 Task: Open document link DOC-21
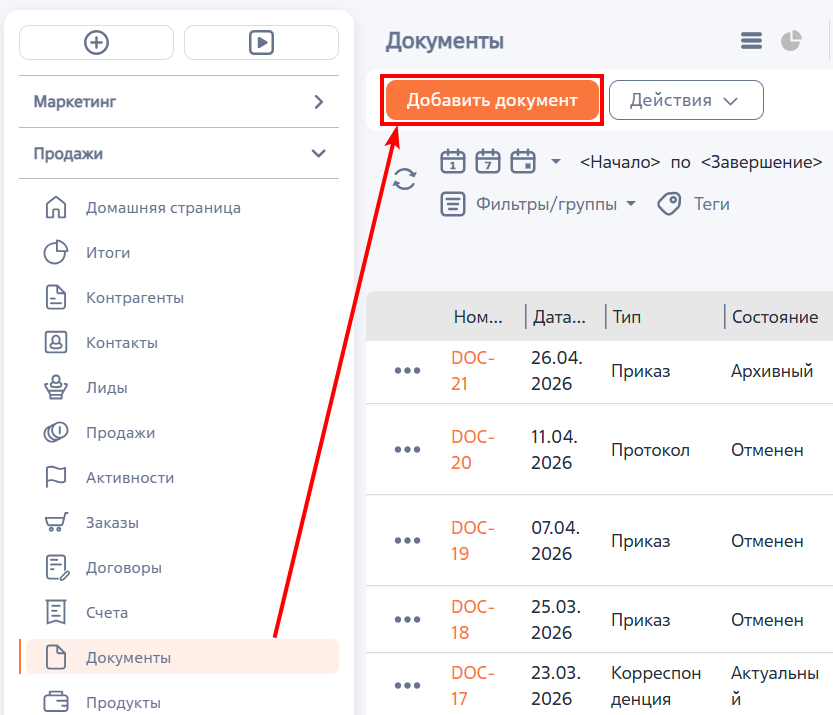tap(473, 371)
